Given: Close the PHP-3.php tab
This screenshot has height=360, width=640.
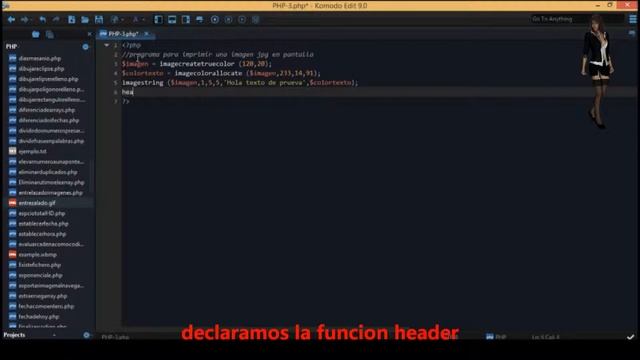Looking at the screenshot, I should pyautogui.click(x=147, y=33).
